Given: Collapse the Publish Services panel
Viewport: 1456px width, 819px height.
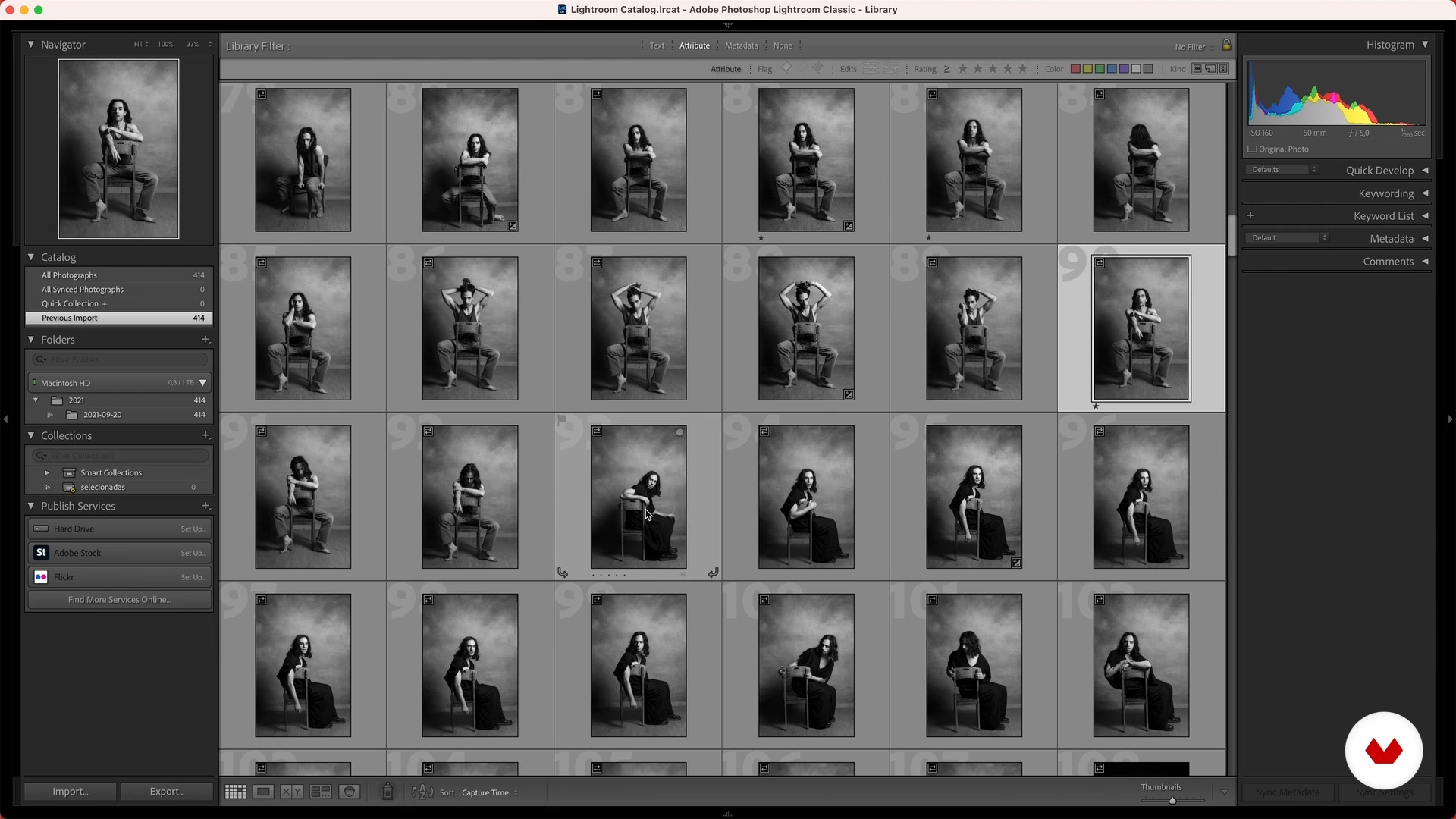Looking at the screenshot, I should 31,505.
